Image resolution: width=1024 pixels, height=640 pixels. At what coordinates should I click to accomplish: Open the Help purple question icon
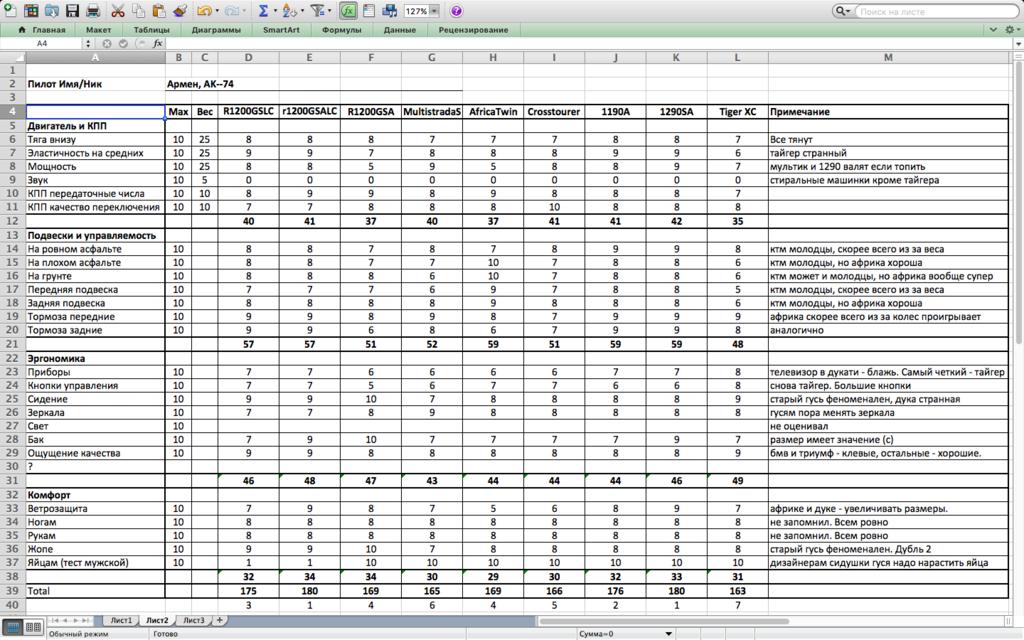456,11
